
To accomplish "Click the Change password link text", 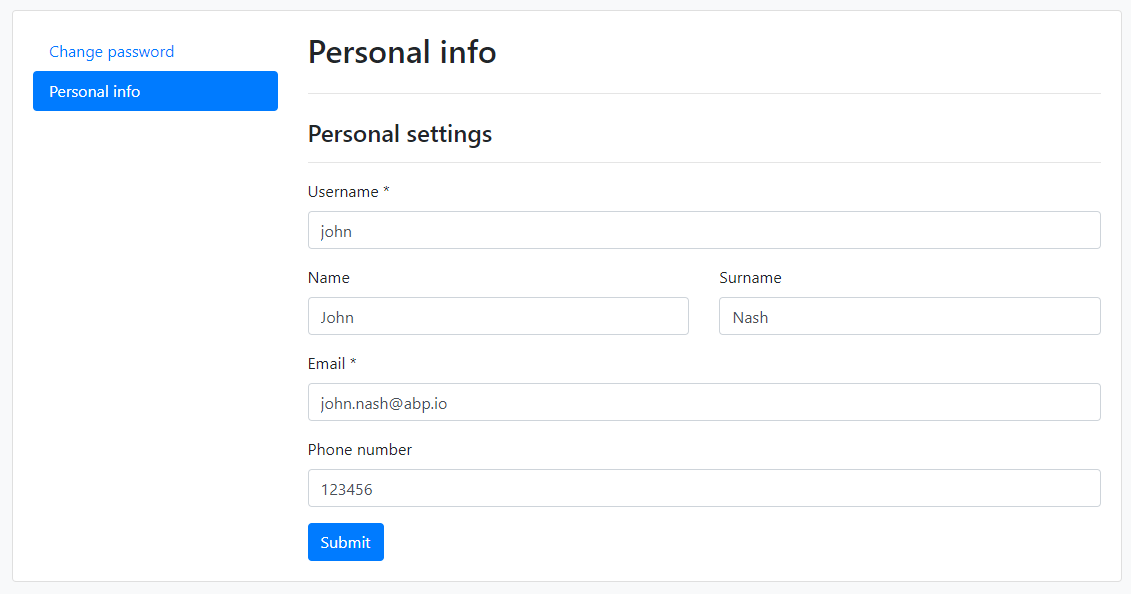I will [111, 51].
